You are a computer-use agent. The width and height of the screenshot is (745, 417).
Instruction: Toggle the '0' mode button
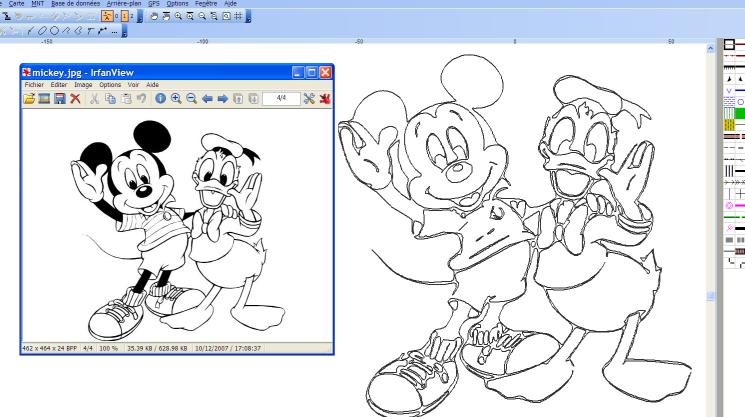pyautogui.click(x=117, y=16)
